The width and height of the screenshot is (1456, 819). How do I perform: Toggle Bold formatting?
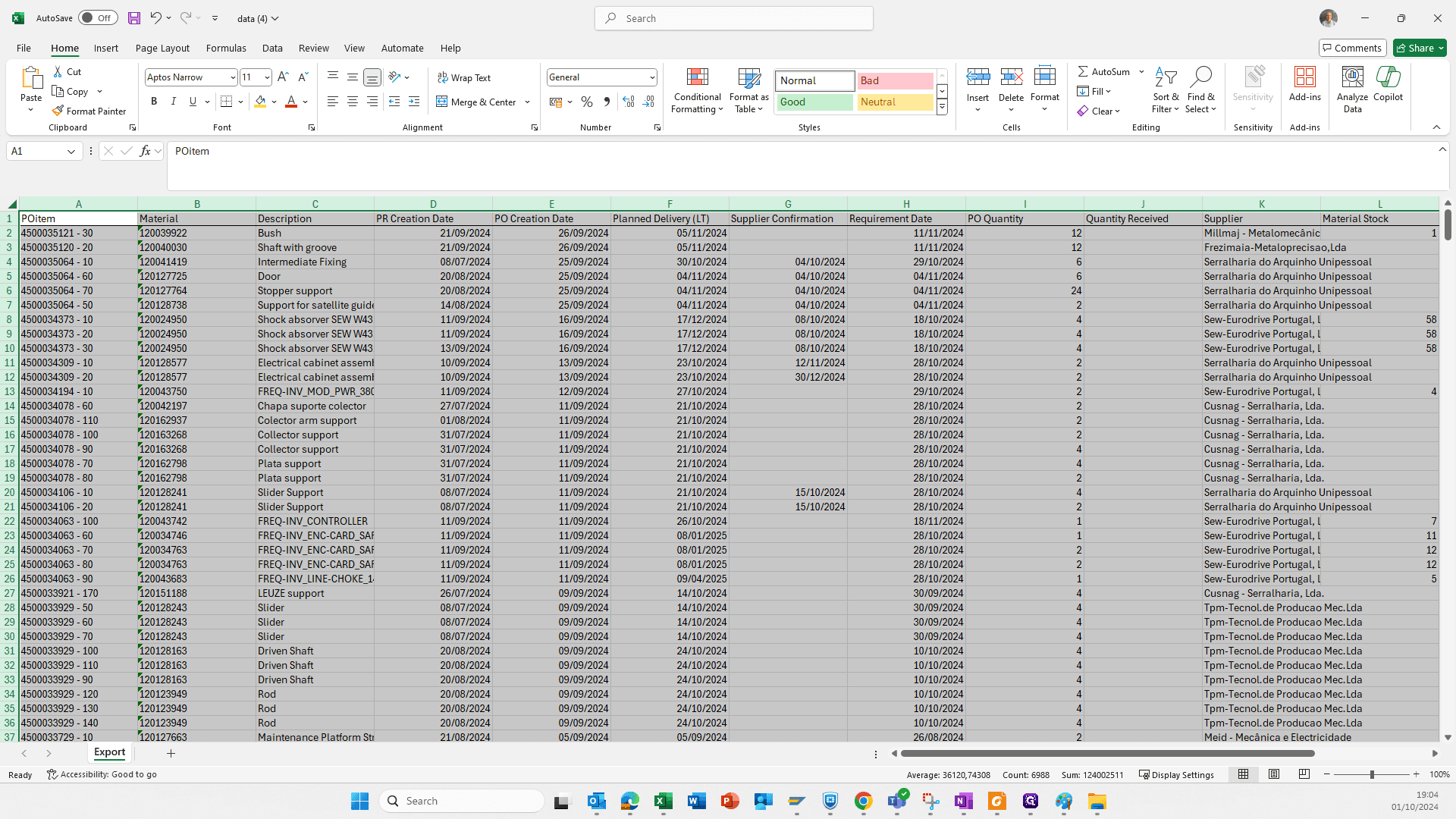(154, 102)
